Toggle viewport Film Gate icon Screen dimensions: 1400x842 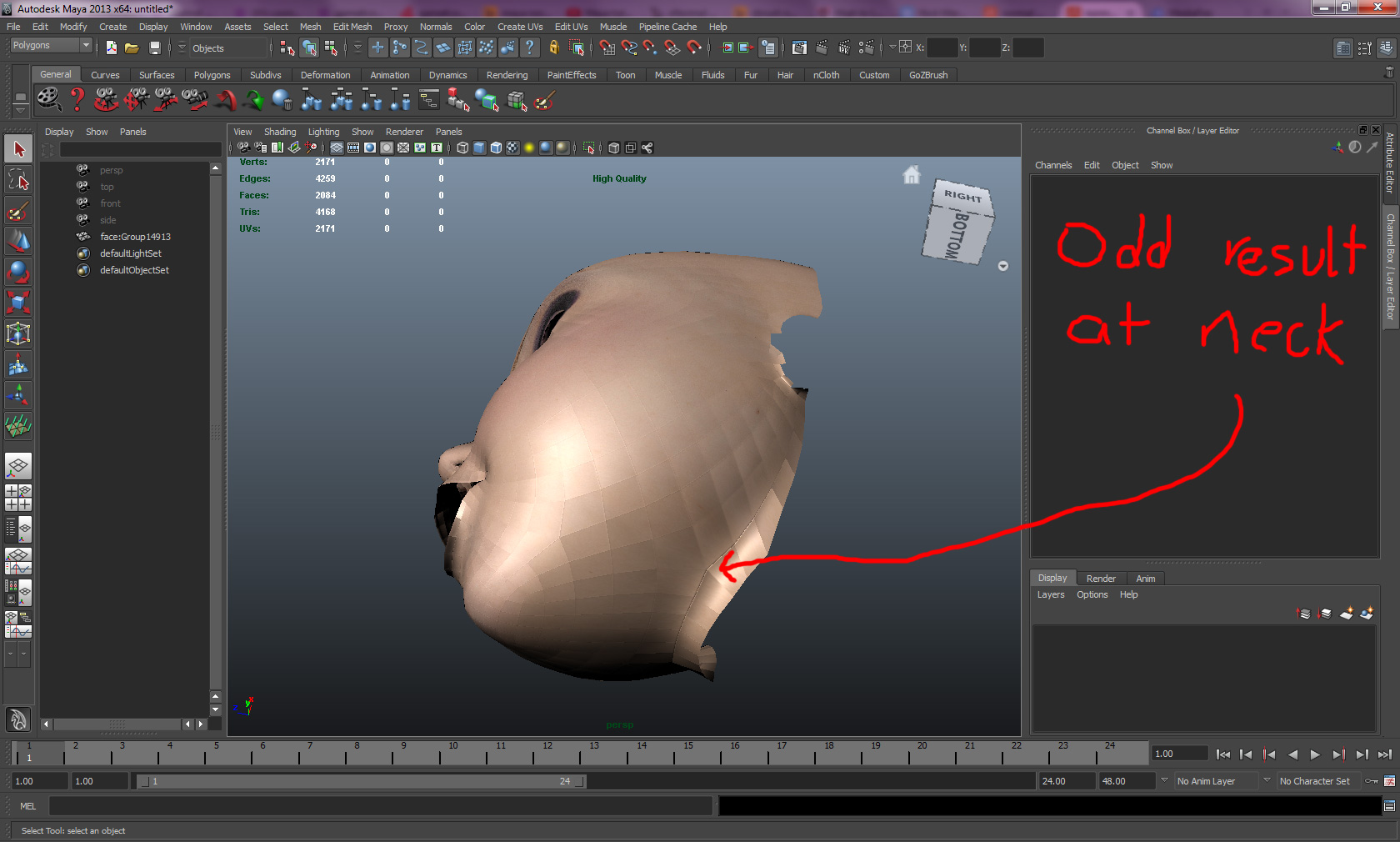(353, 148)
